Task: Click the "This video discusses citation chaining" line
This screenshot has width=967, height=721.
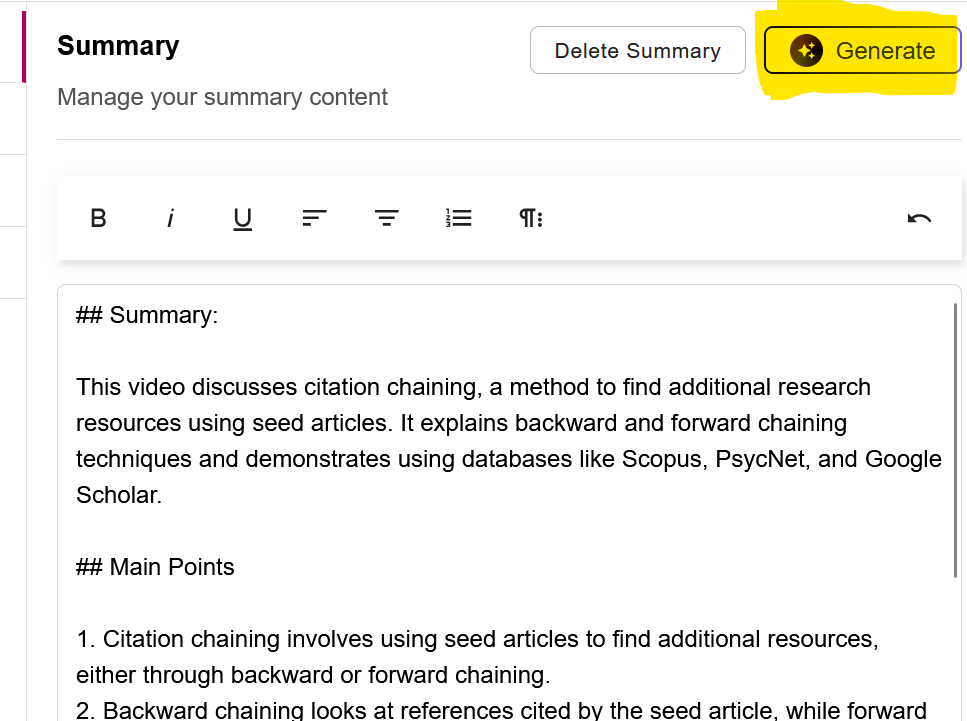Action: click(473, 387)
